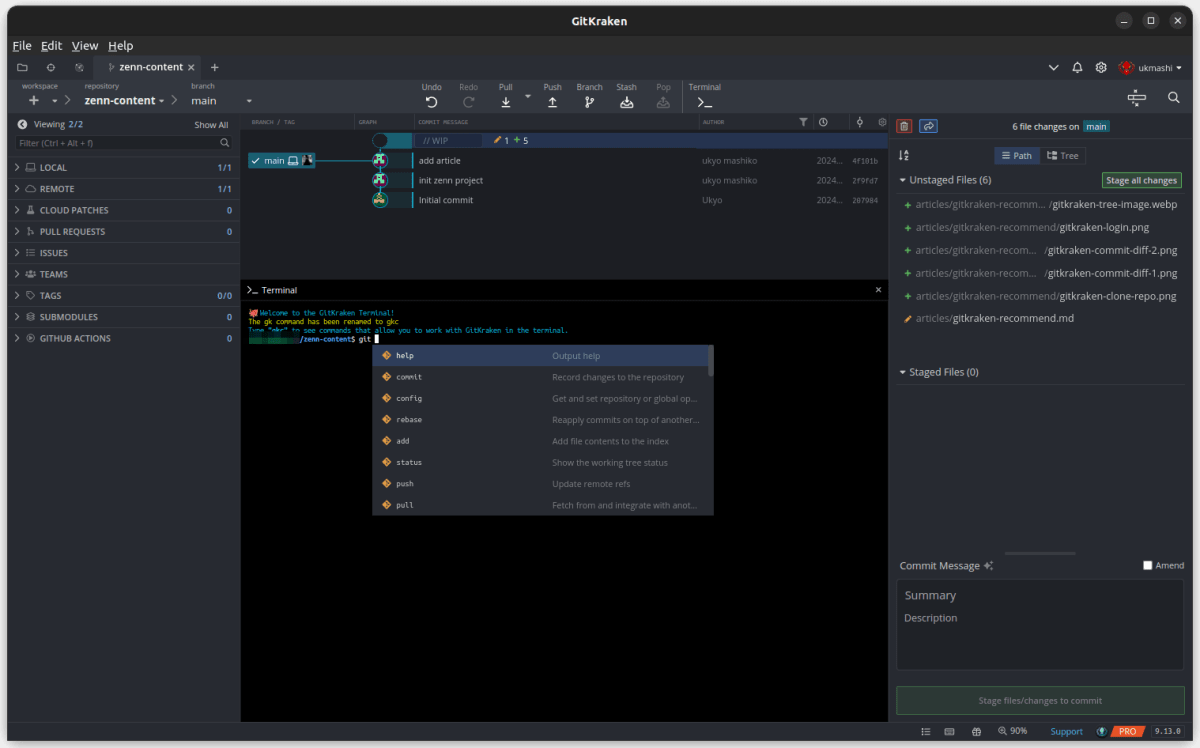Open the search magnifier in toolbar
Image resolution: width=1200 pixels, height=748 pixels.
(1174, 98)
